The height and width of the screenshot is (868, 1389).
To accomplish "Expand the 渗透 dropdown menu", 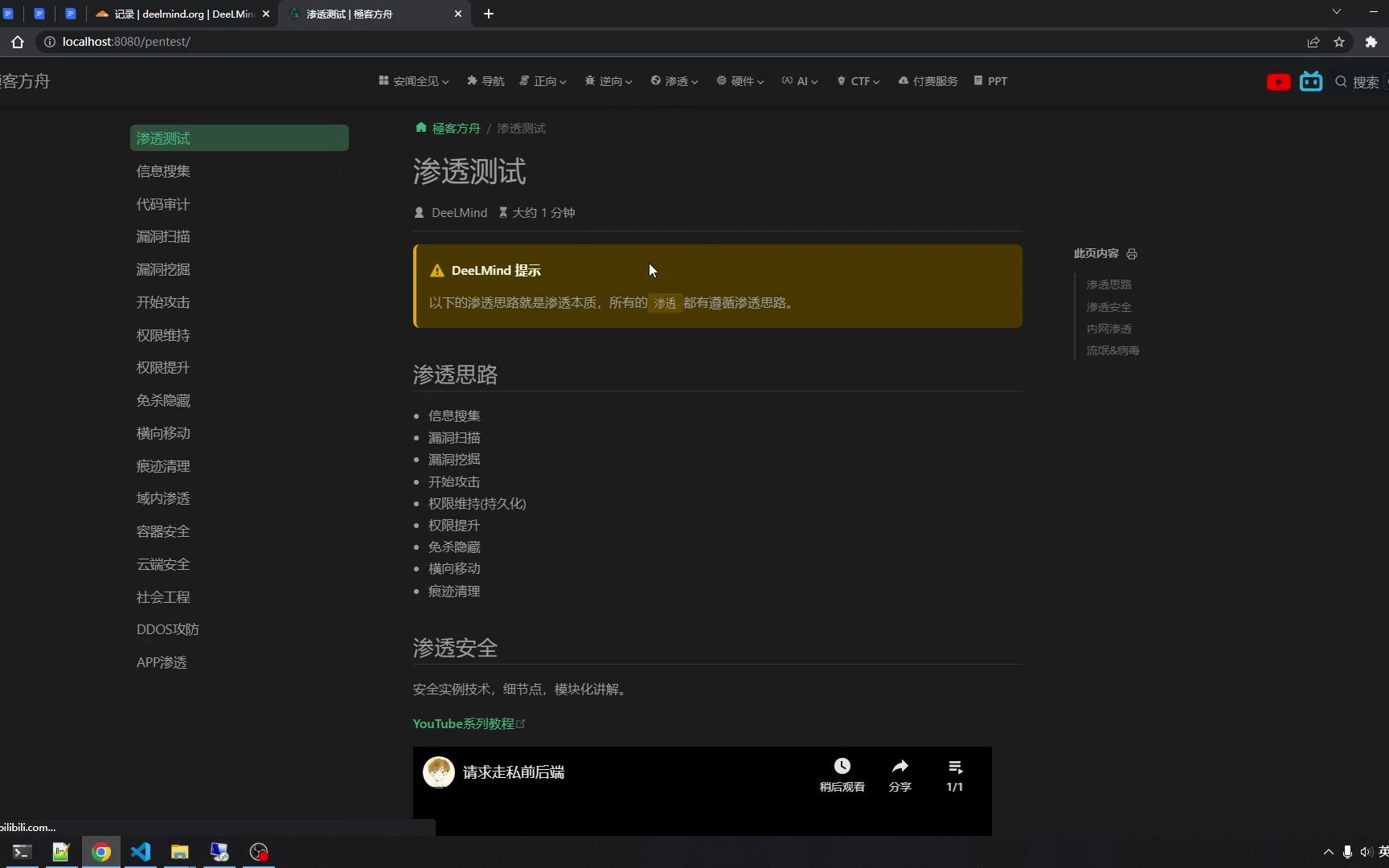I will coord(674,81).
